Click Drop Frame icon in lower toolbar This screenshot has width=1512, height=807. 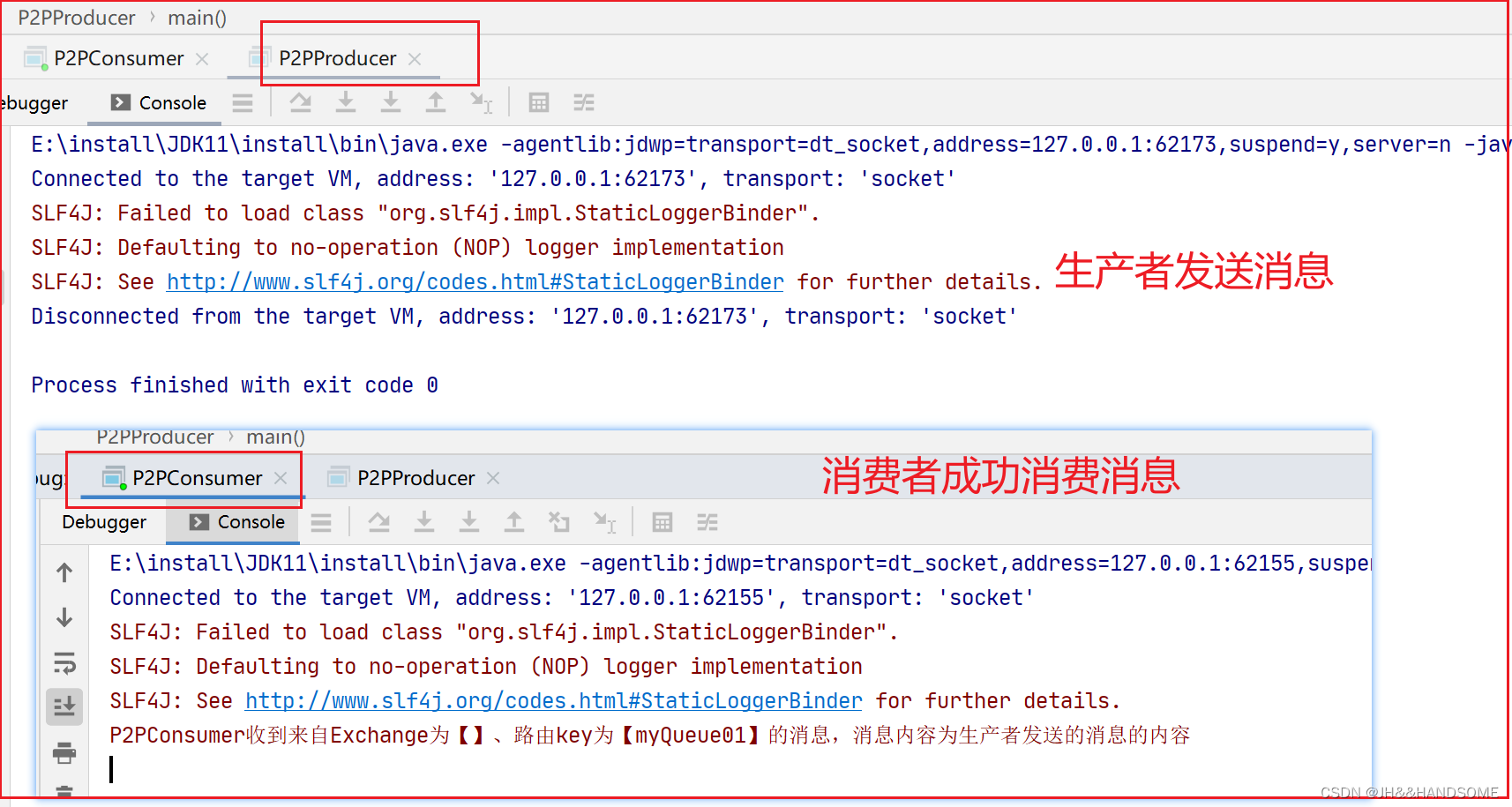click(x=559, y=523)
